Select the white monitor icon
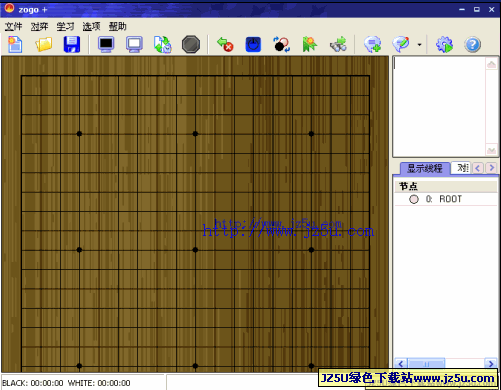 134,44
